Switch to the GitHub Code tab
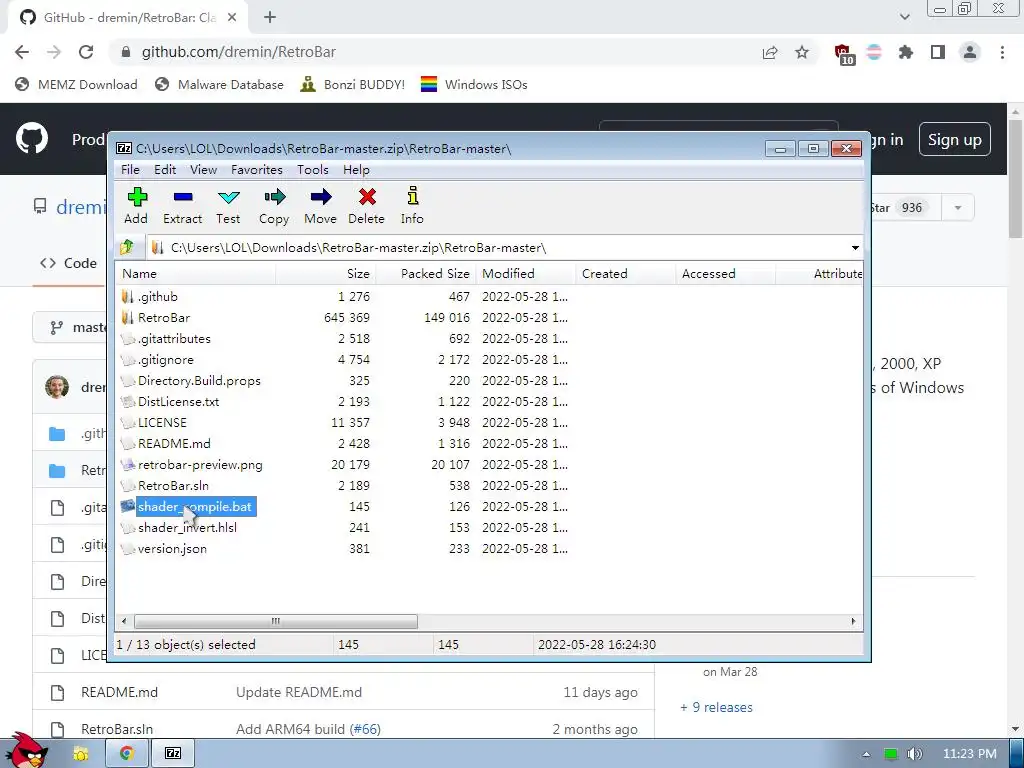The width and height of the screenshot is (1024, 768). click(69, 263)
